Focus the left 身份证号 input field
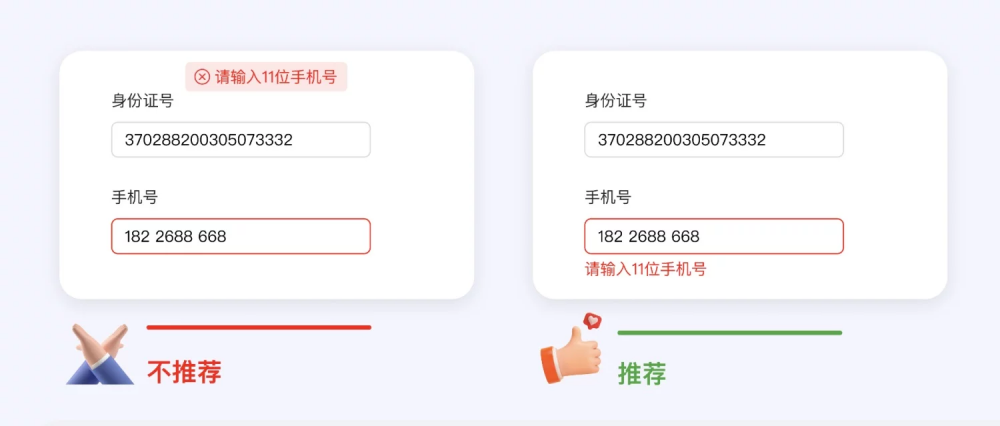This screenshot has height=426, width=1000. 241,140
